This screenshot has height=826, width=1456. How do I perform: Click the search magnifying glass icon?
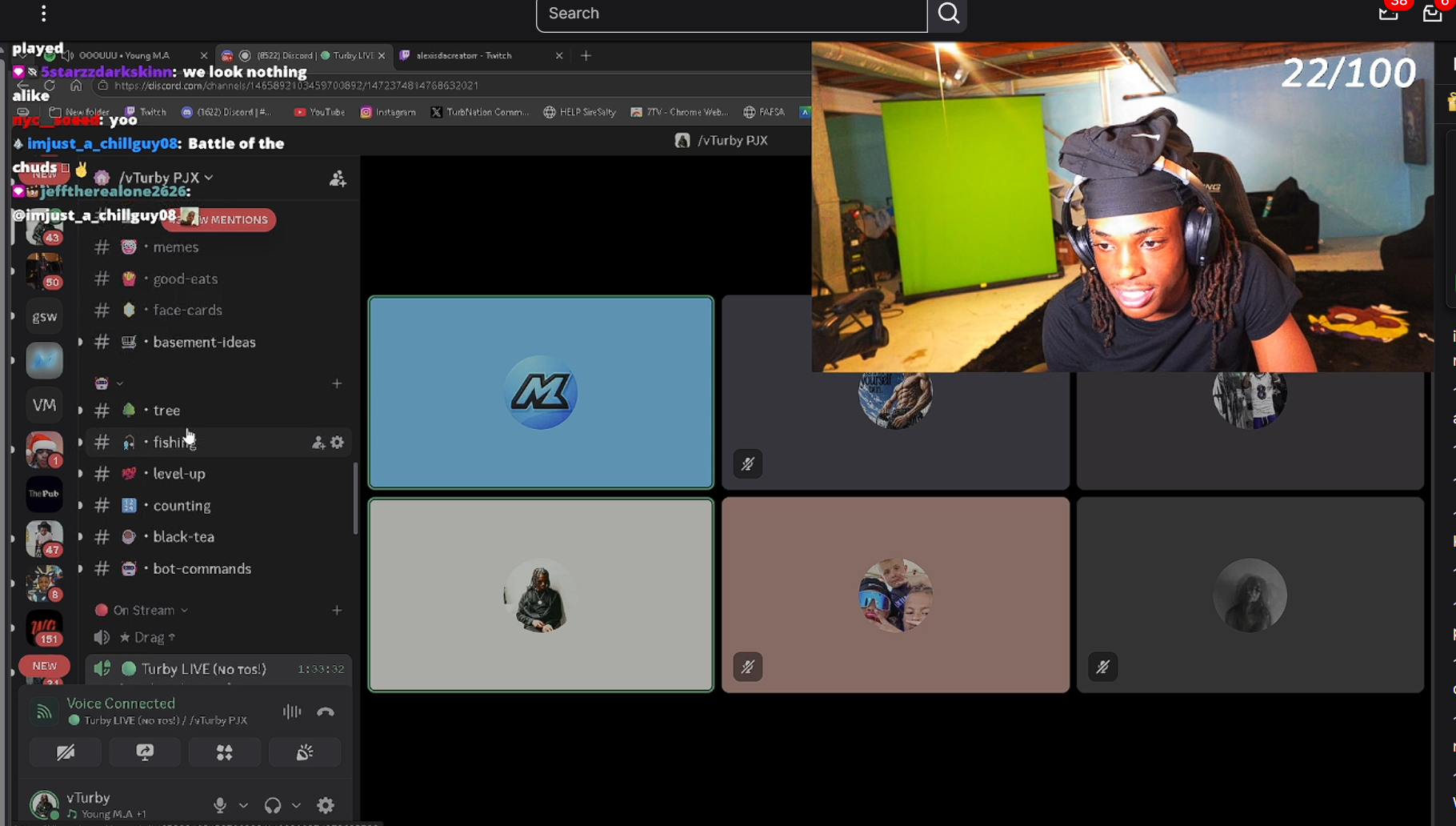(948, 14)
